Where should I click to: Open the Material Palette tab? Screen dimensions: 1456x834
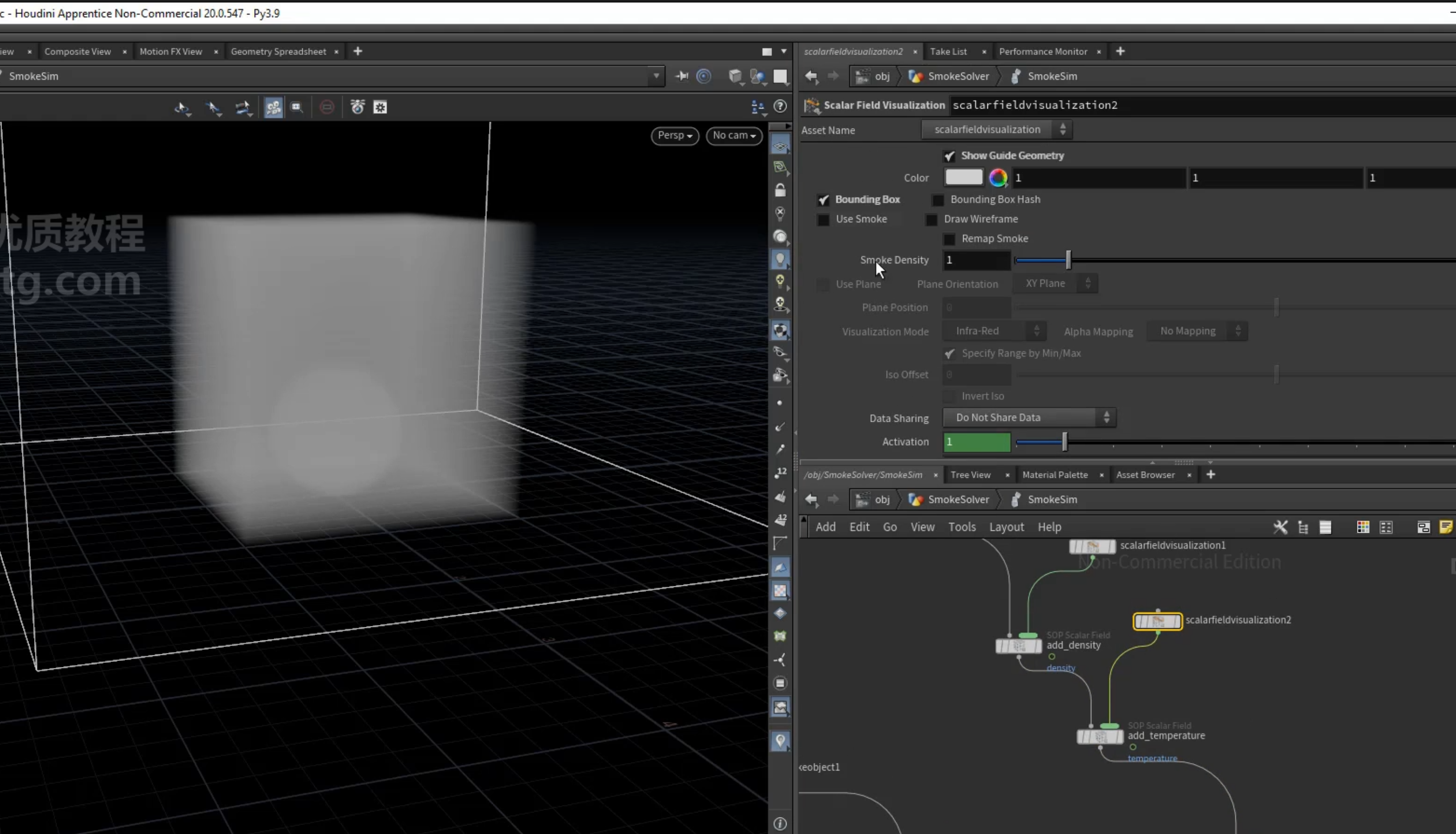coord(1055,475)
